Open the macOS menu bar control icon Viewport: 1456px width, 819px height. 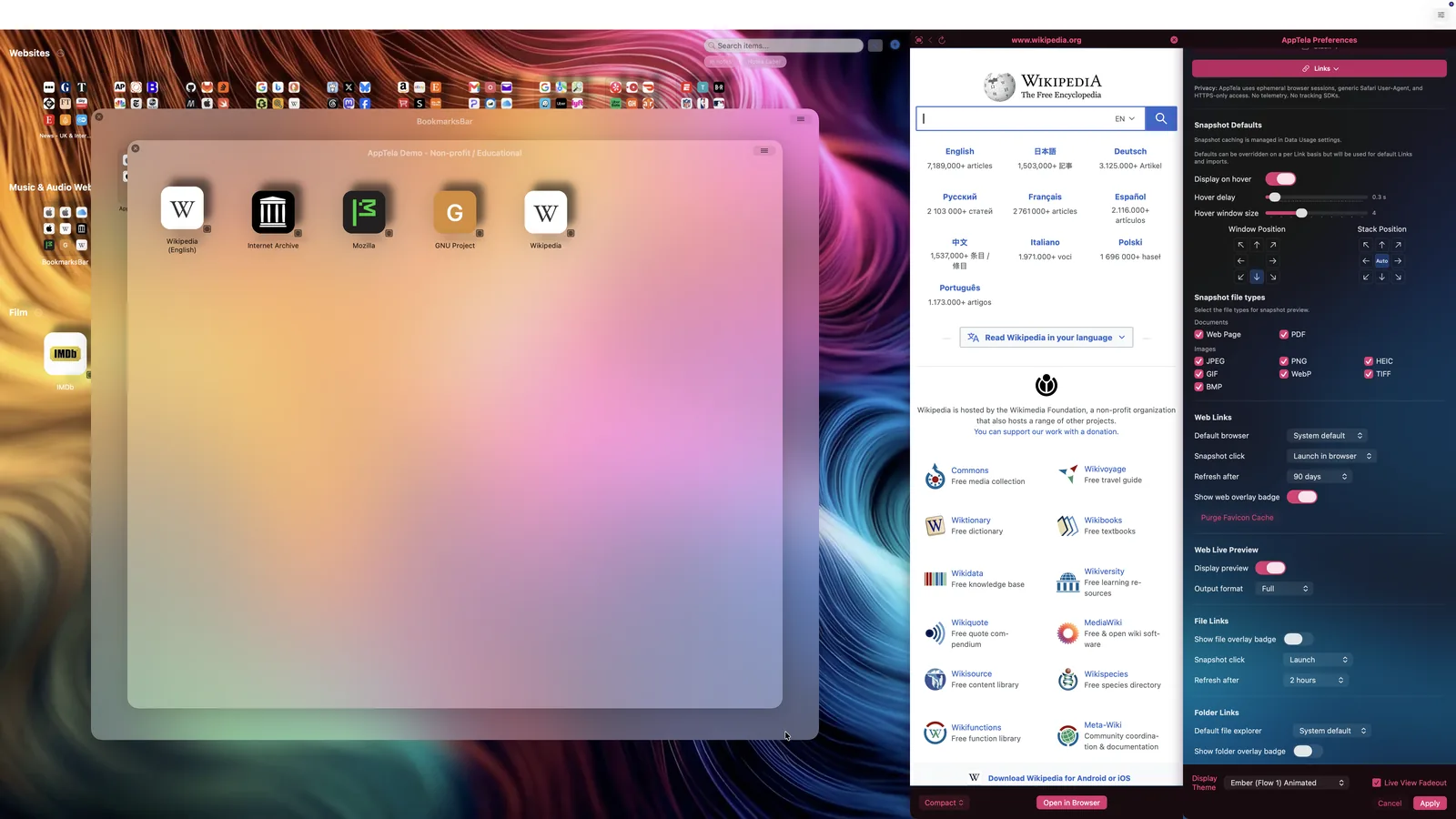coord(1441,15)
